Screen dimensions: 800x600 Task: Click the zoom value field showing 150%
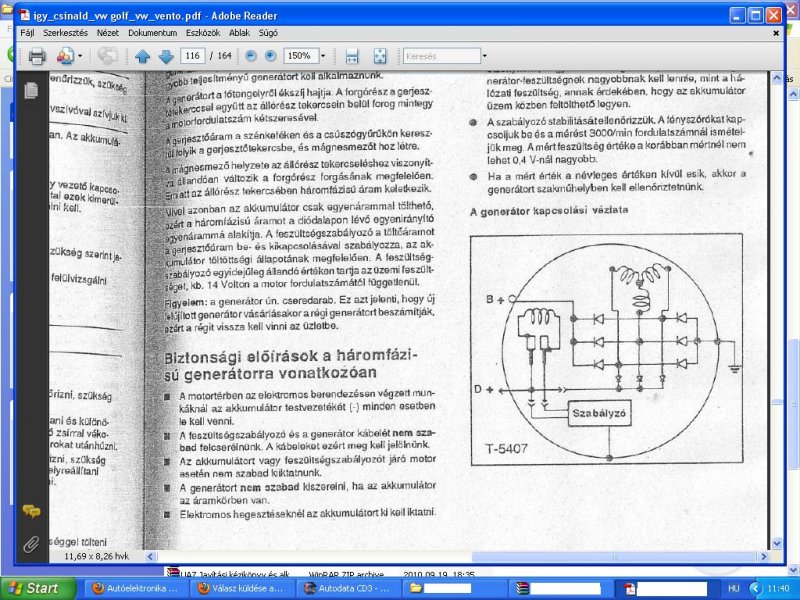coord(301,56)
